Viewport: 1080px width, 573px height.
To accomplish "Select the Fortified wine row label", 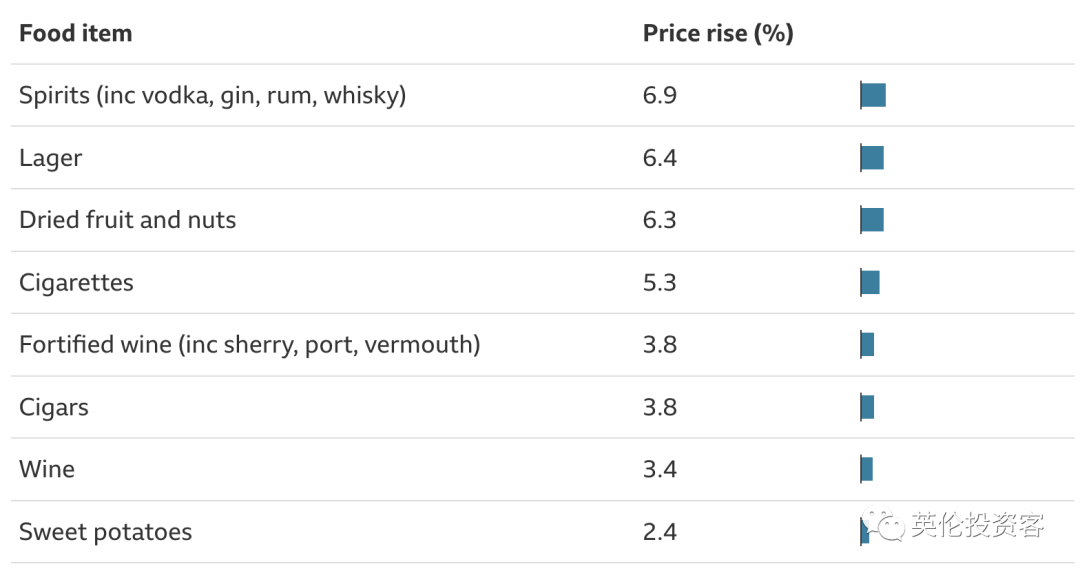I will point(250,345).
